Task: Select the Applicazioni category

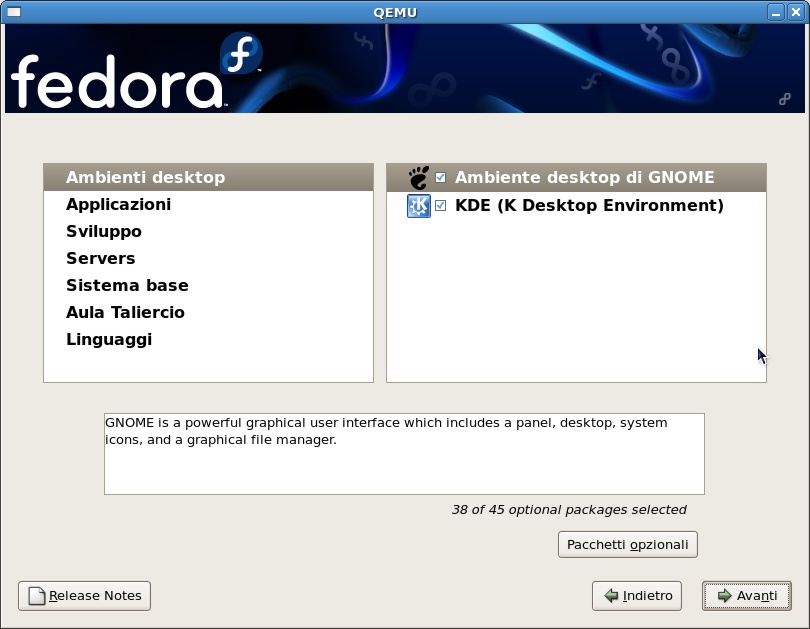Action: click(208, 205)
